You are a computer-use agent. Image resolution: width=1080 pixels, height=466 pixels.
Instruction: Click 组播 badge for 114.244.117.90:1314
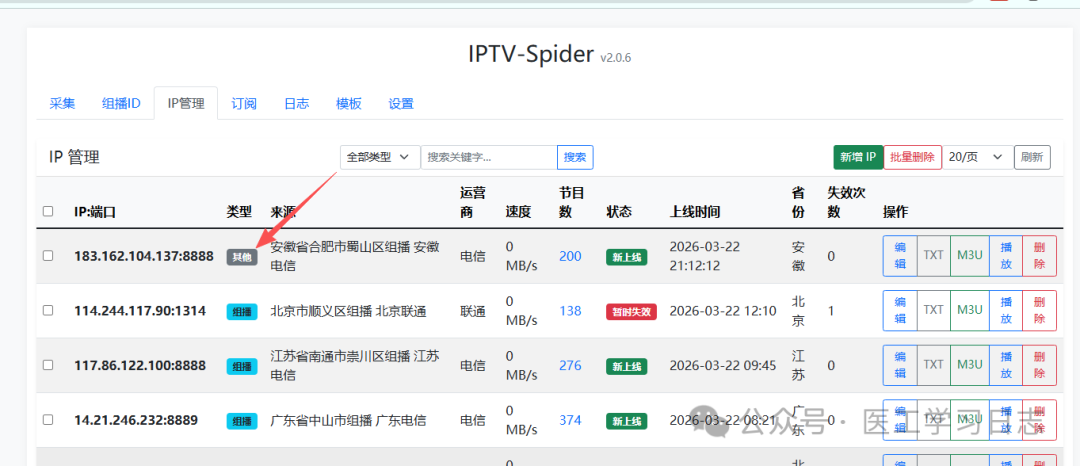coord(242,311)
